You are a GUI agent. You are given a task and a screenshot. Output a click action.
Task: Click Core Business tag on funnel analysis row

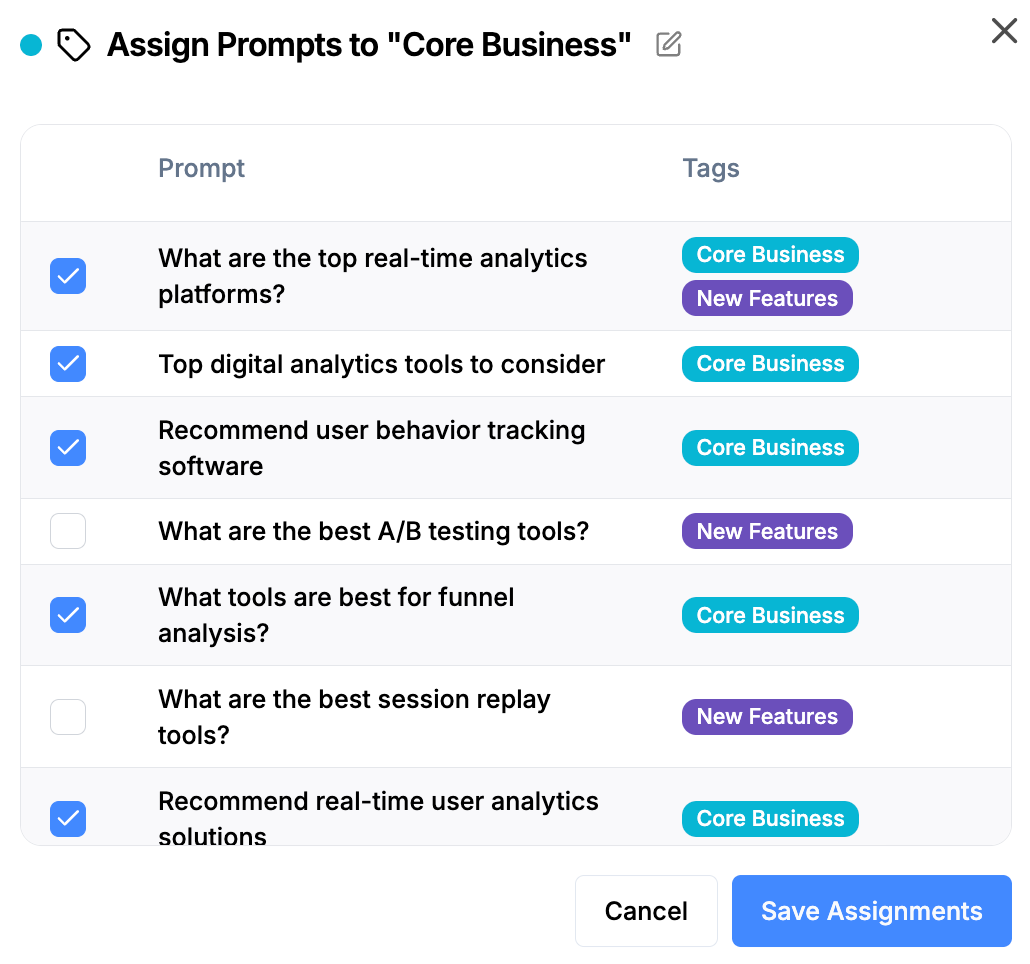[x=770, y=615]
